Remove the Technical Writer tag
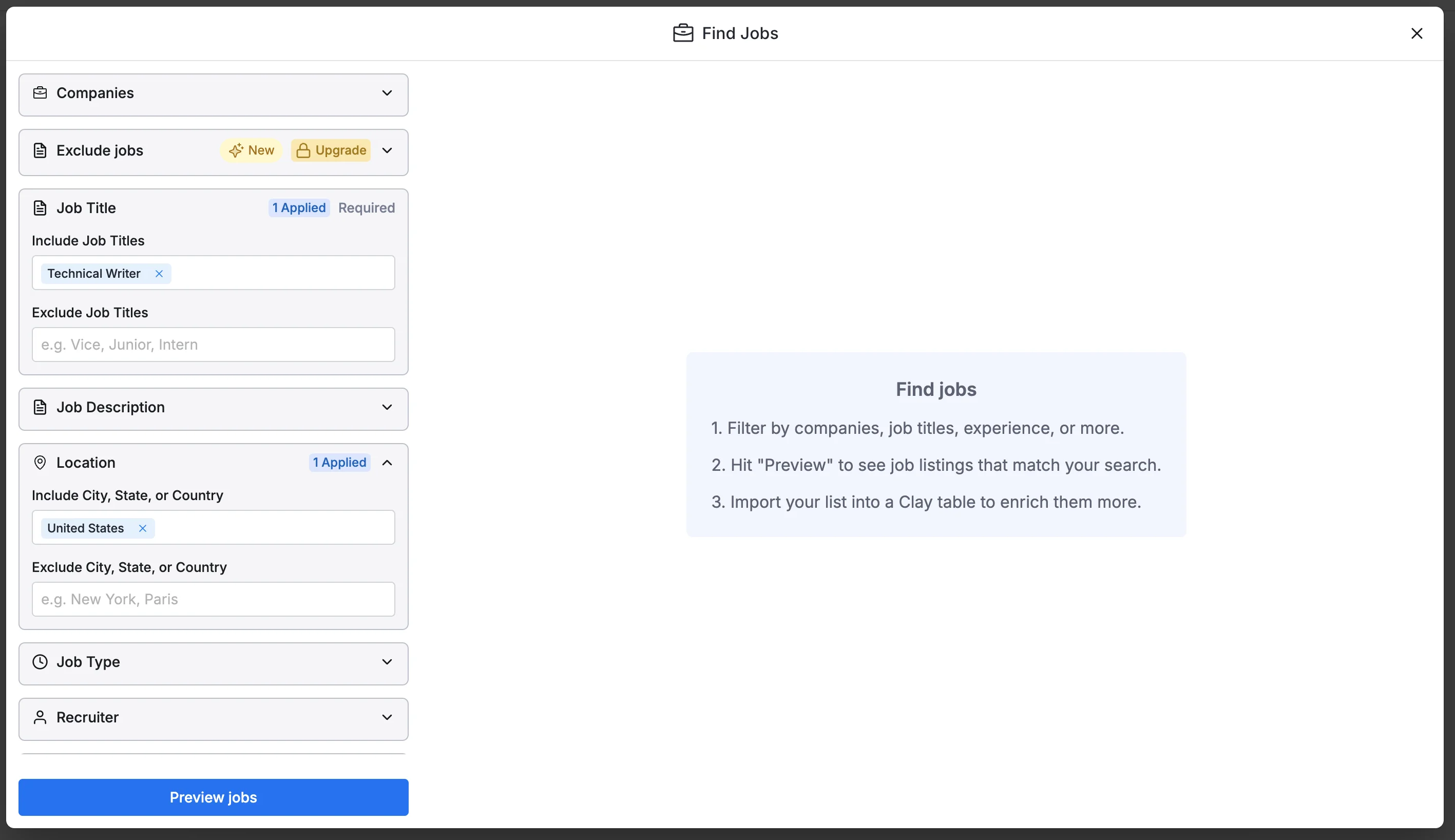The height and width of the screenshot is (840, 1455). pos(159,274)
